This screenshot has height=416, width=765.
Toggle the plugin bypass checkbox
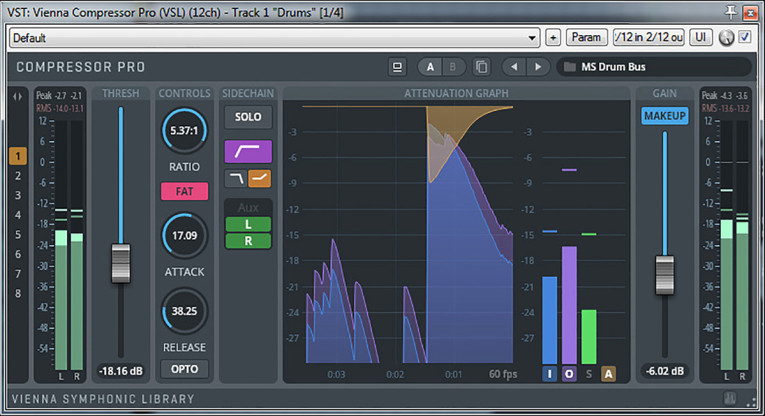coord(745,37)
